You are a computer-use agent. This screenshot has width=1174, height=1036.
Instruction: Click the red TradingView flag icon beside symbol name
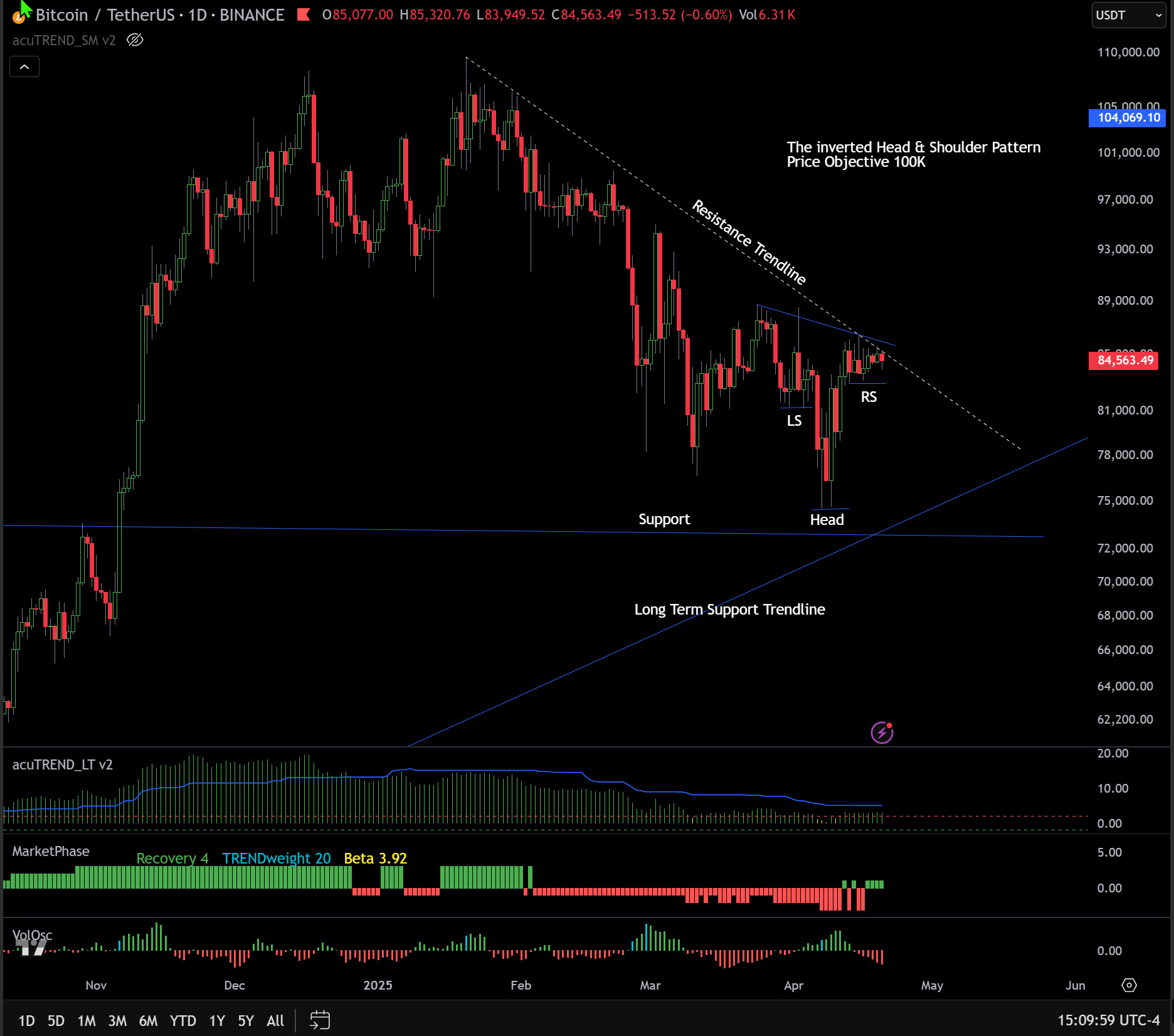click(x=304, y=15)
